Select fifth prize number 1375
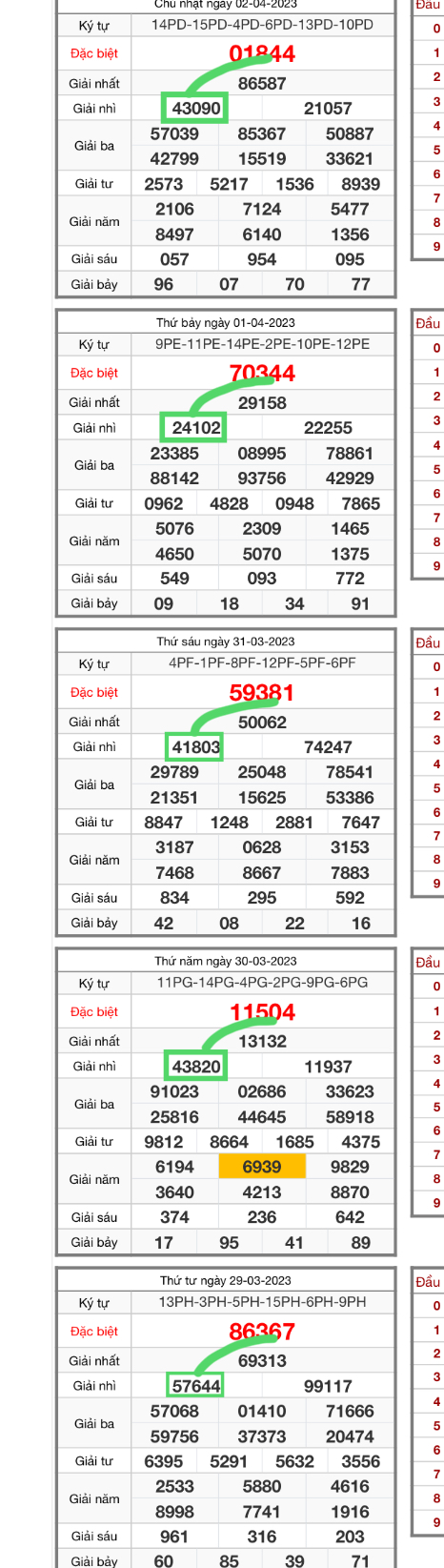Screen dimensions: 444x1568 coord(350,554)
